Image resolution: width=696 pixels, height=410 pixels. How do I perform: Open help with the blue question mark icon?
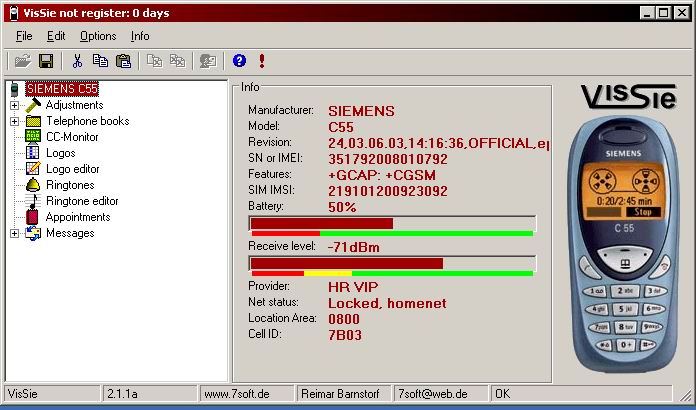pyautogui.click(x=239, y=60)
